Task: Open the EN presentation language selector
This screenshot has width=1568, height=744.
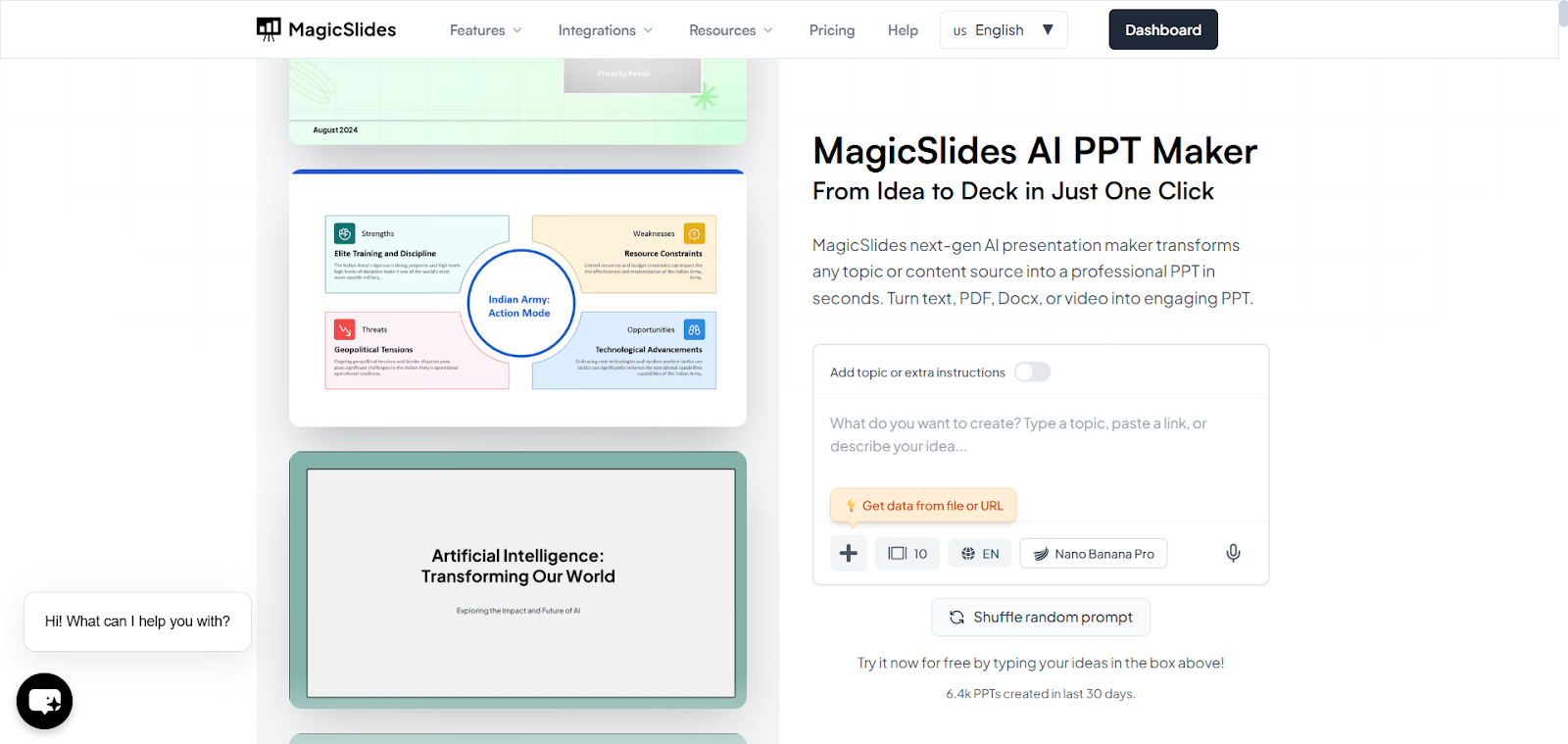Action: pos(980,554)
